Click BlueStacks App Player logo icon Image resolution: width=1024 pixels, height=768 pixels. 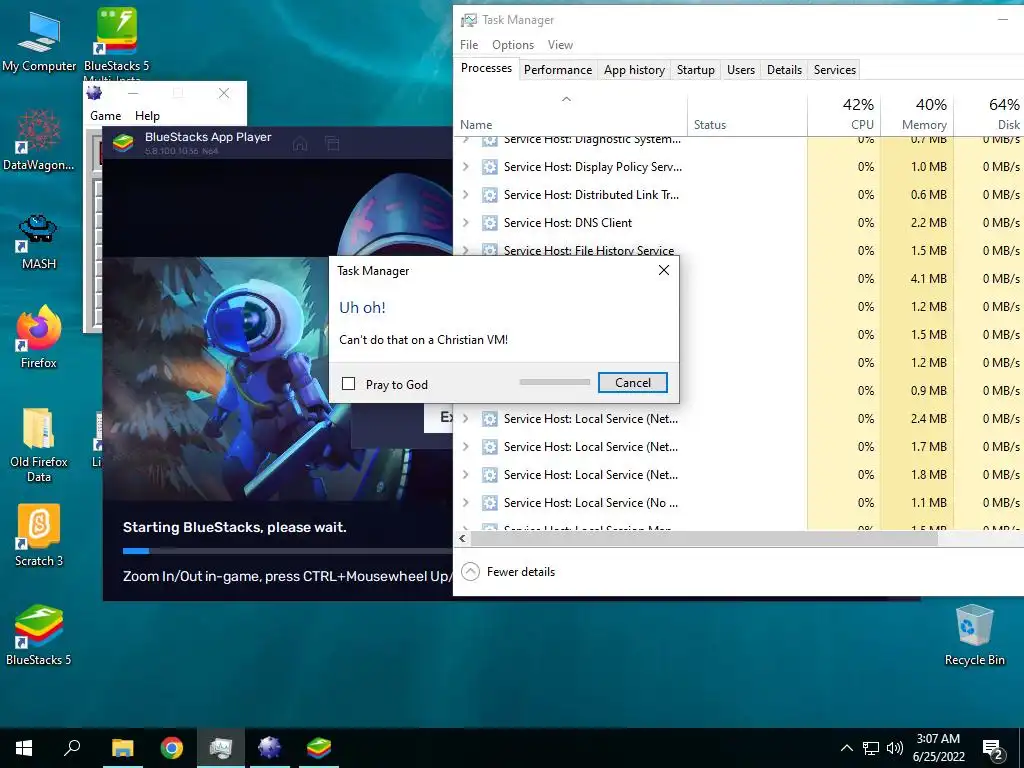(123, 142)
